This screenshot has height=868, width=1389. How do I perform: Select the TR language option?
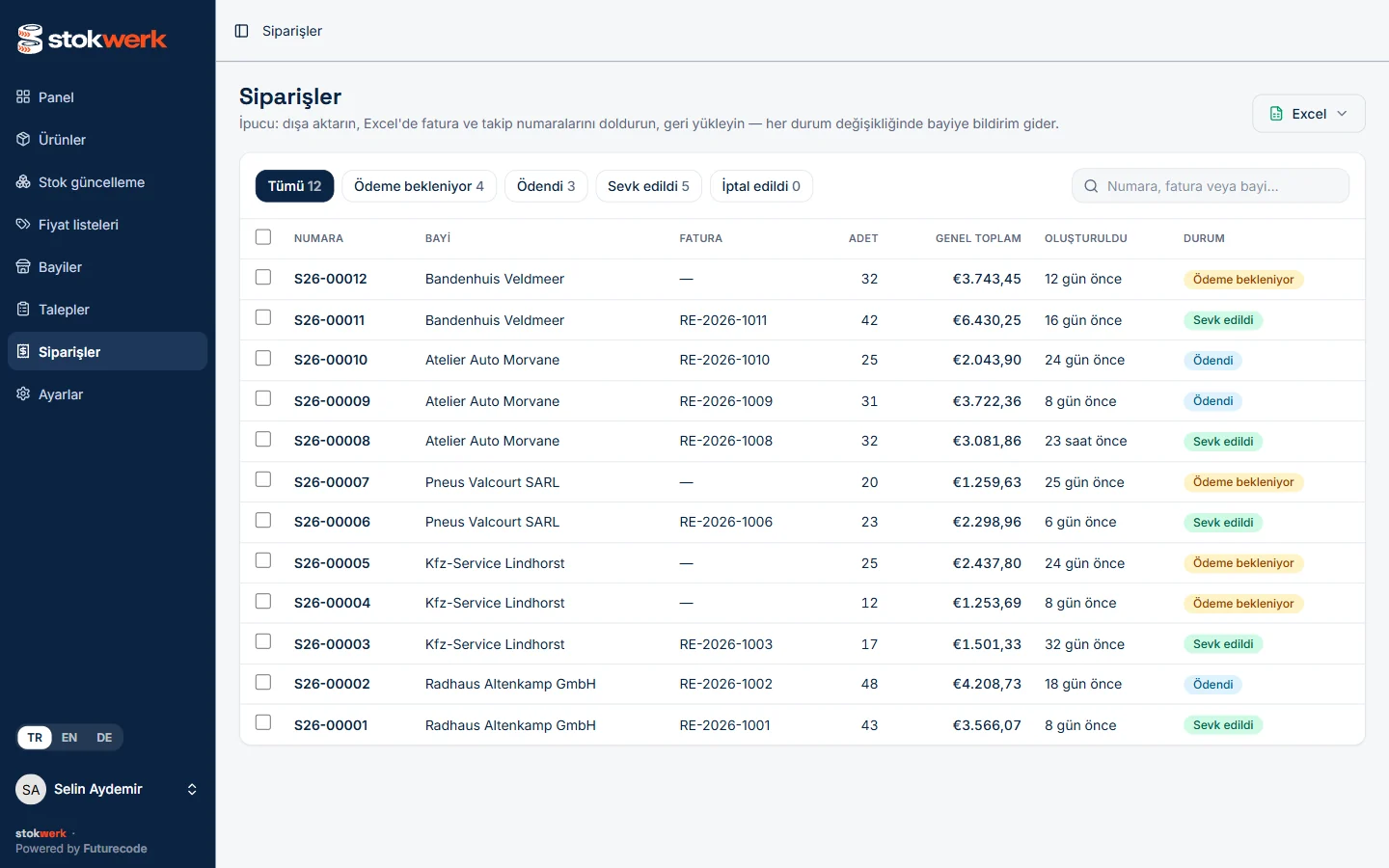point(35,738)
